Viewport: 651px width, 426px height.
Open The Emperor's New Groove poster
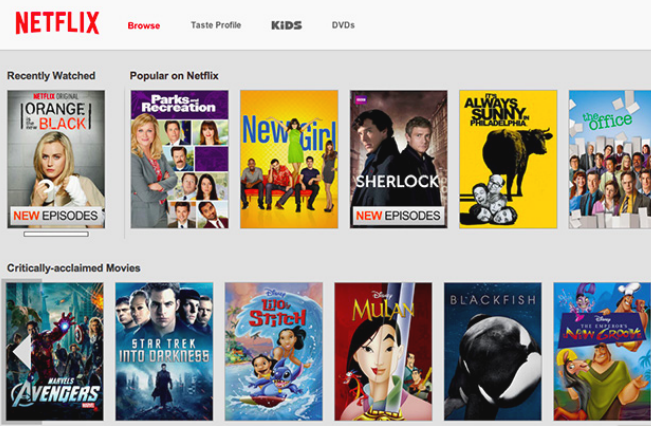pyautogui.click(x=602, y=352)
